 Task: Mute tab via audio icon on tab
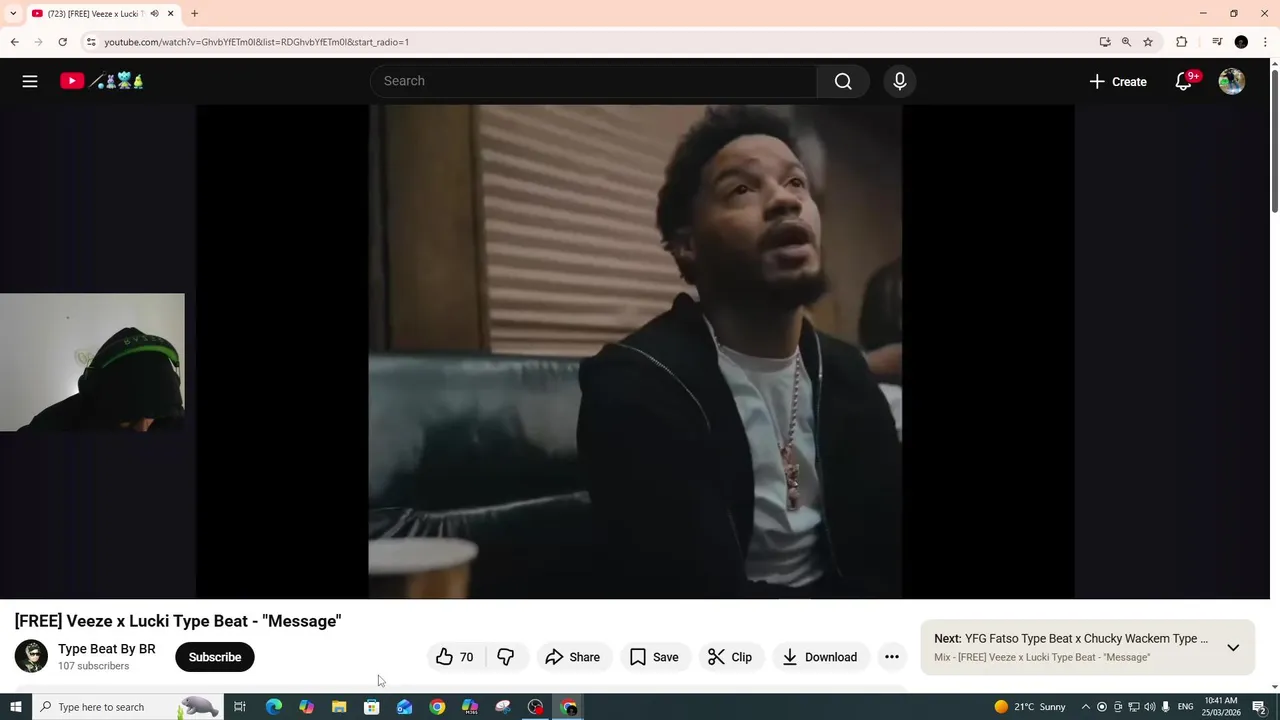(x=154, y=14)
